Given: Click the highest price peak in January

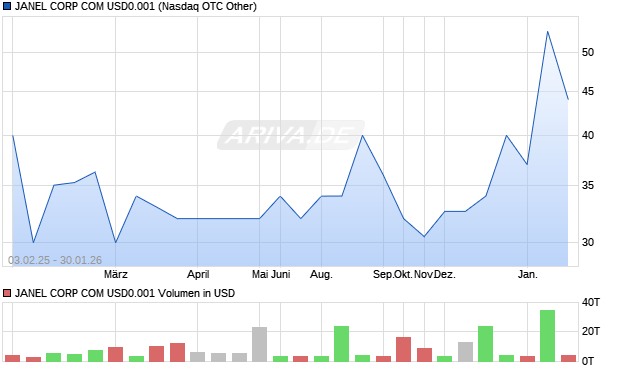Looking at the screenshot, I should click(548, 31).
